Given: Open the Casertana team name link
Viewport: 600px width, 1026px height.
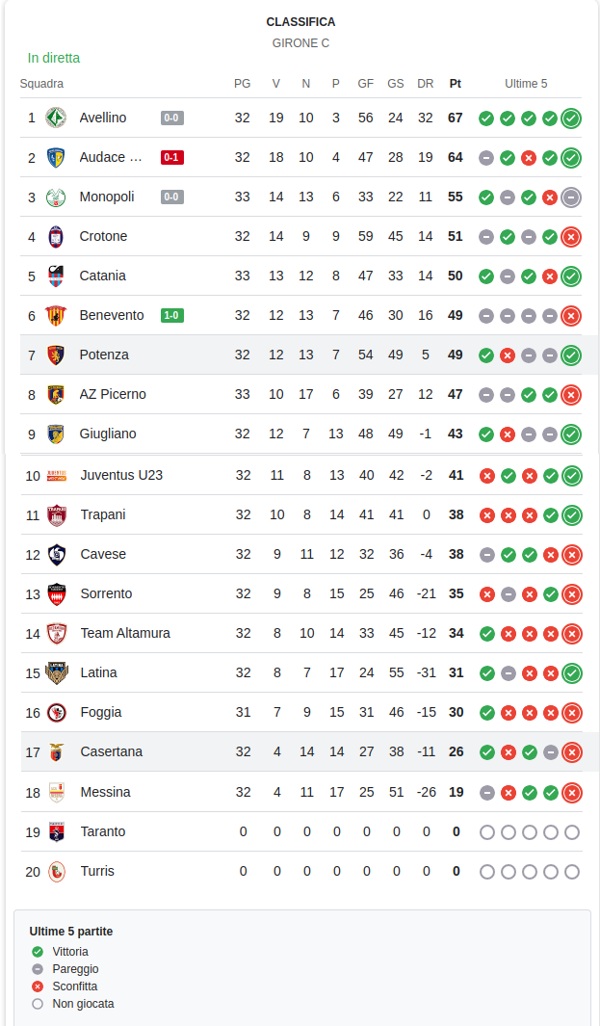Looking at the screenshot, I should [x=111, y=752].
